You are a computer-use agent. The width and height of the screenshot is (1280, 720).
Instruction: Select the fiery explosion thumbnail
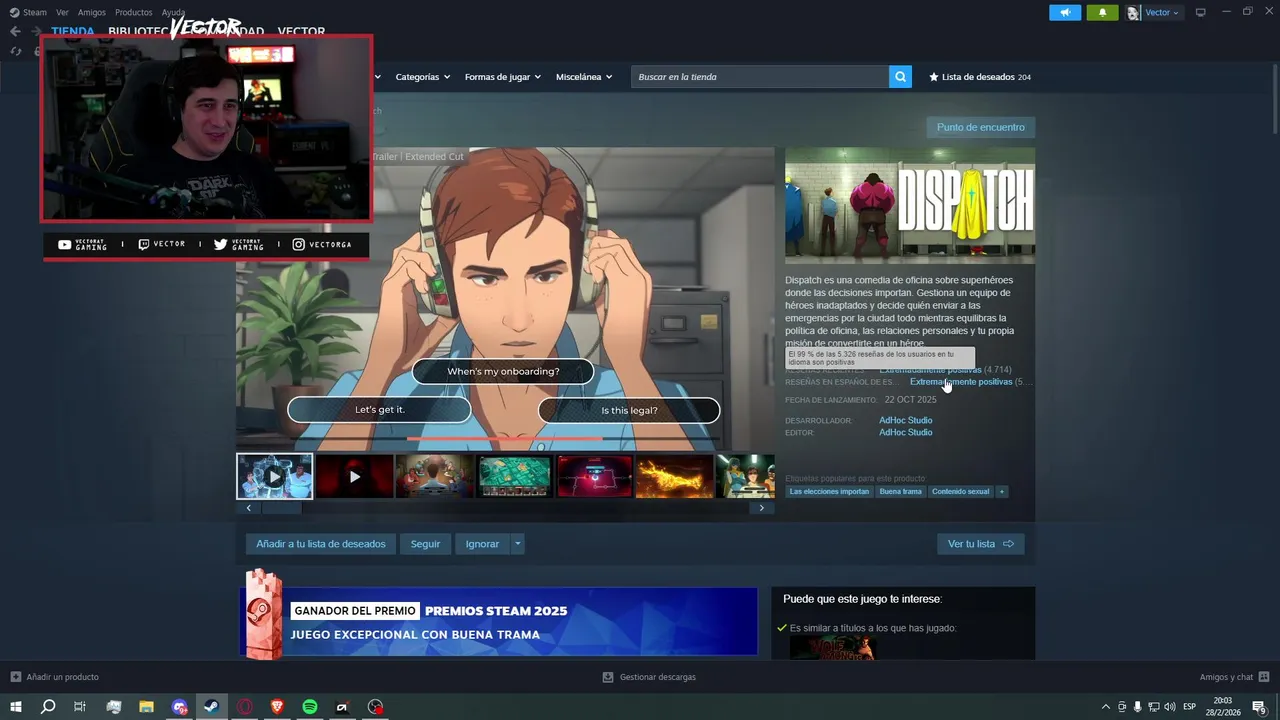pyautogui.click(x=674, y=476)
